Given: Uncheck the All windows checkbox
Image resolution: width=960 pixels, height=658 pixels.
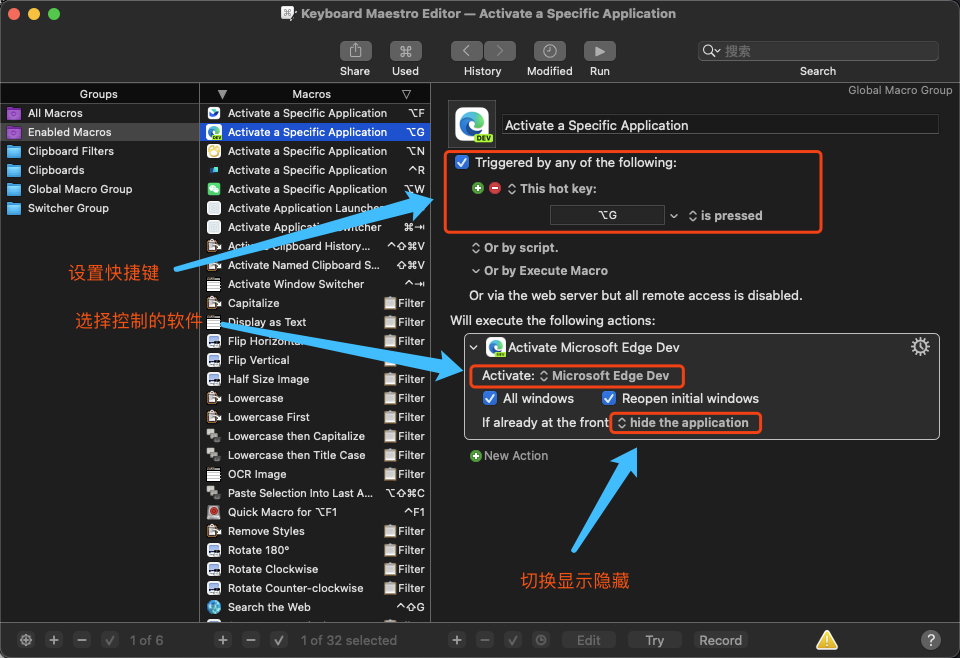Looking at the screenshot, I should 490,398.
